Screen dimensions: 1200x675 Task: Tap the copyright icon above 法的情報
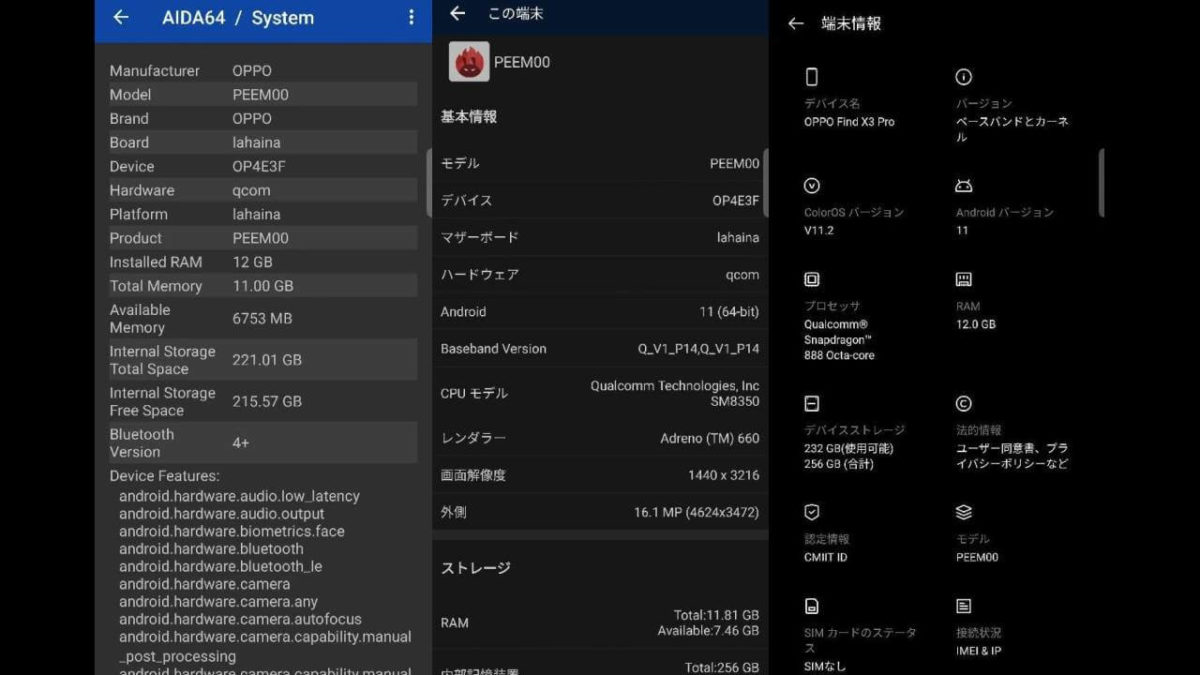(x=964, y=404)
